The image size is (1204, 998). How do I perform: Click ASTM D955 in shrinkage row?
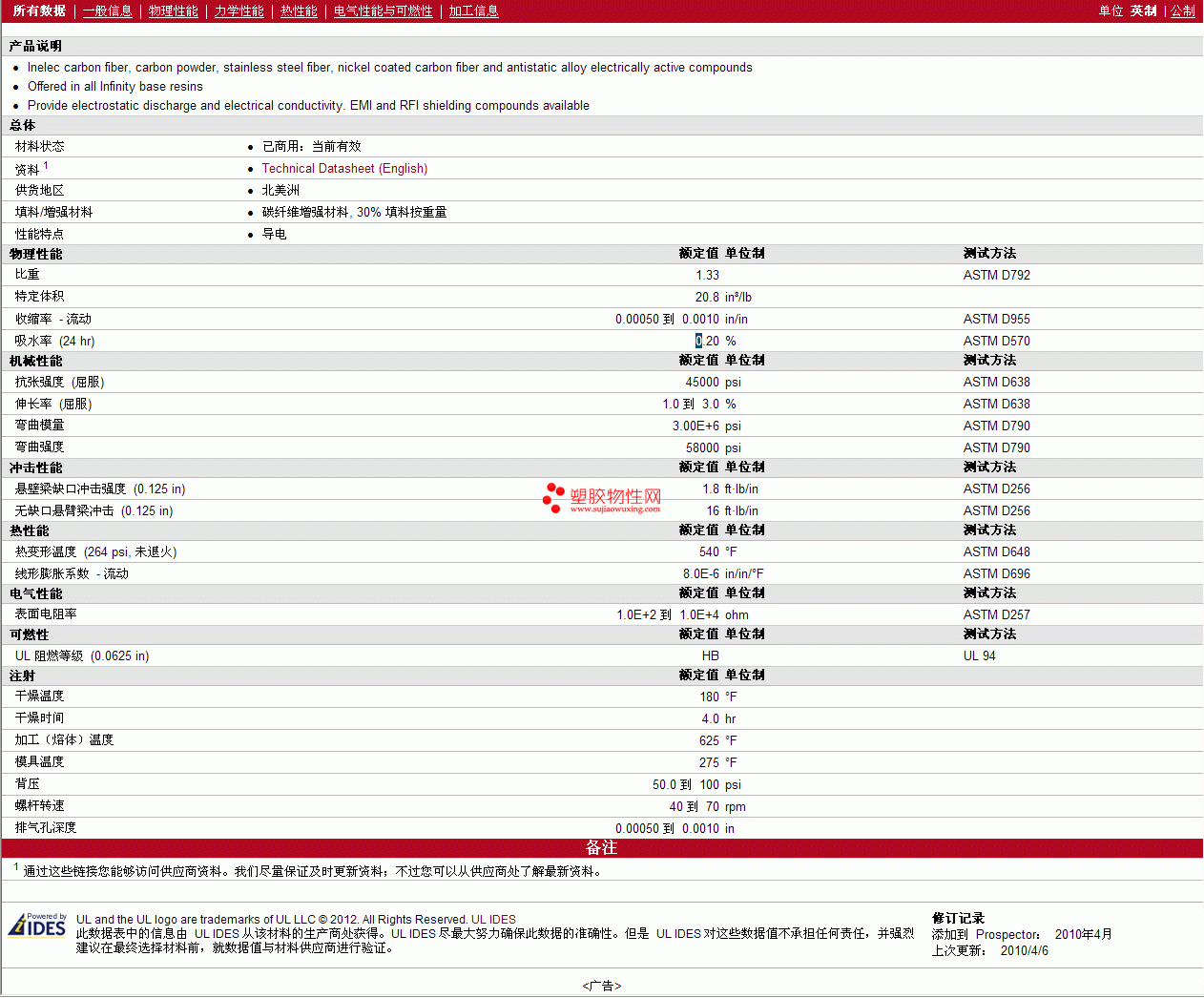(997, 320)
